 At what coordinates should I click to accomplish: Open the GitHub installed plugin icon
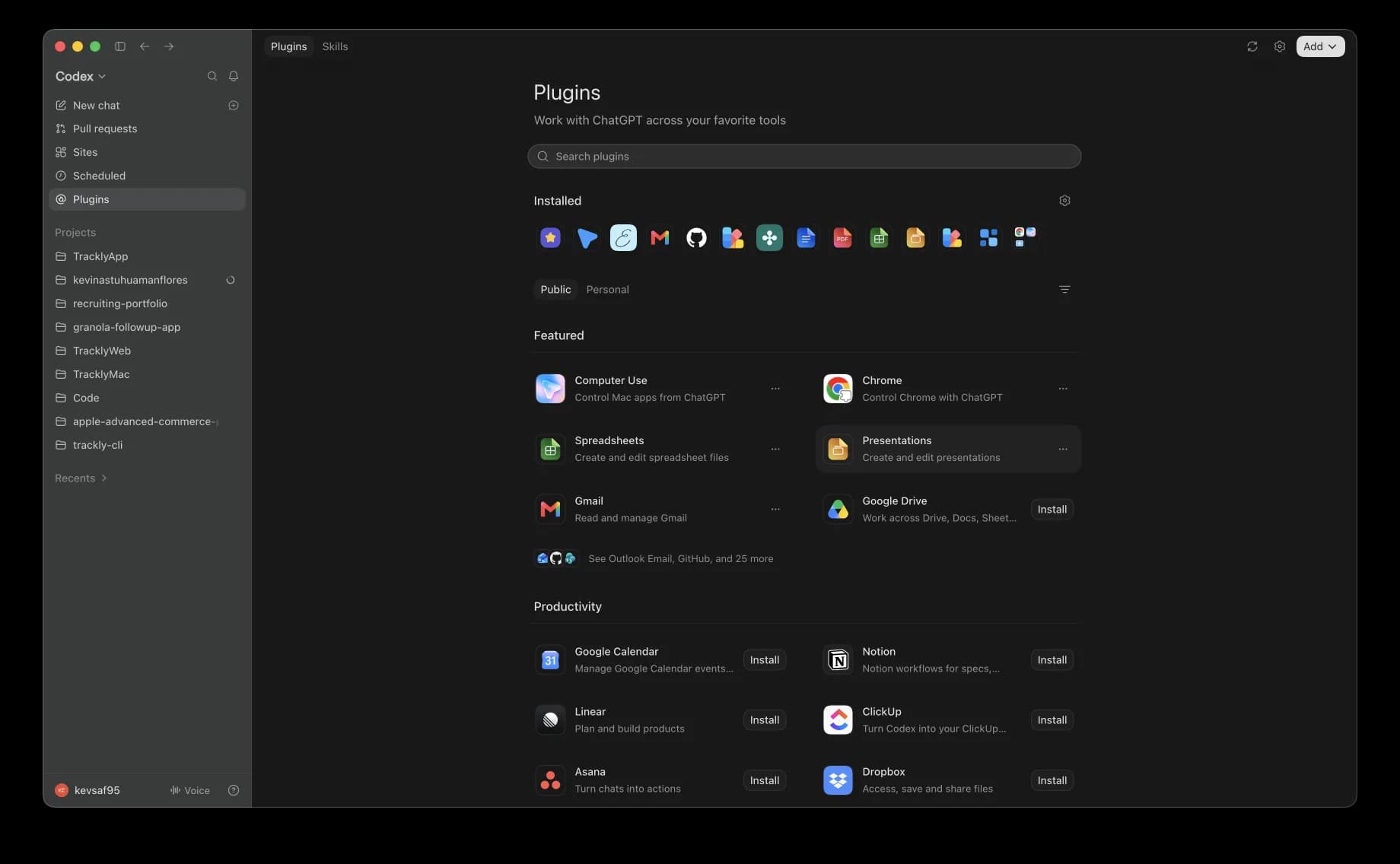tap(696, 238)
